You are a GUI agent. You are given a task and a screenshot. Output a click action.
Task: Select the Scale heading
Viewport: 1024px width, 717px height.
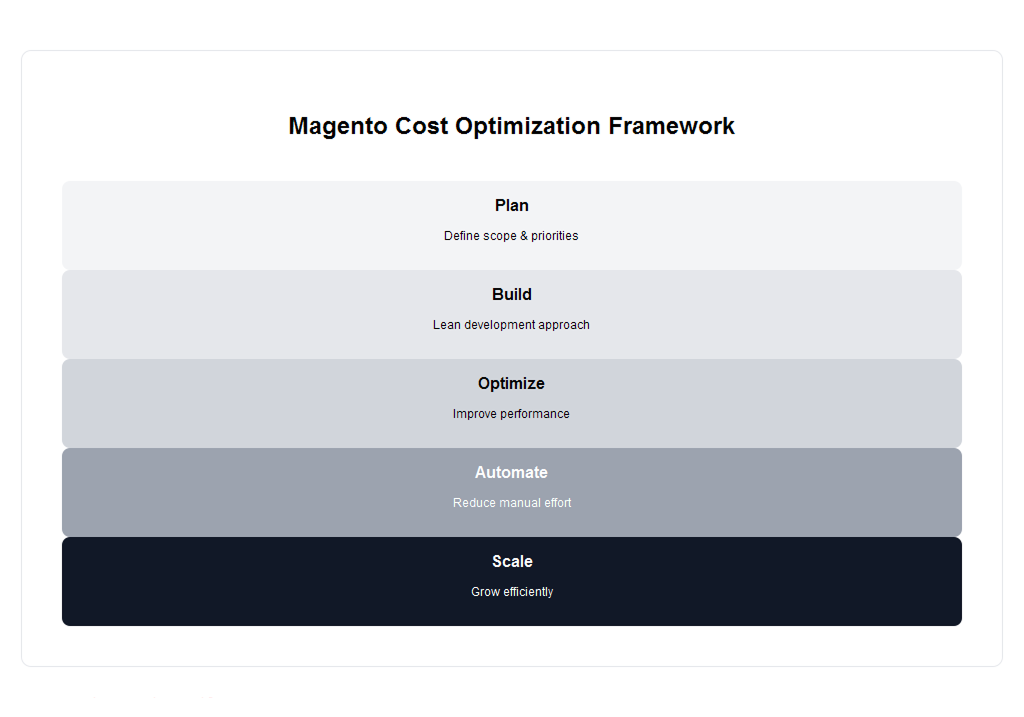tap(511, 561)
